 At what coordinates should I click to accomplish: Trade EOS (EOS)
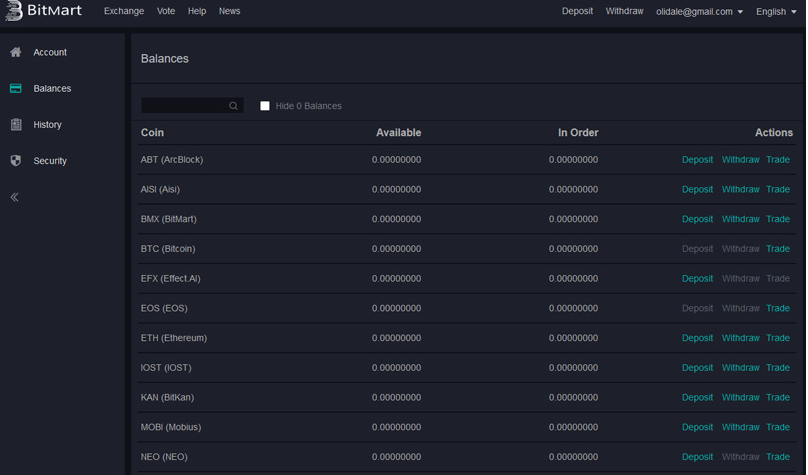tap(778, 308)
